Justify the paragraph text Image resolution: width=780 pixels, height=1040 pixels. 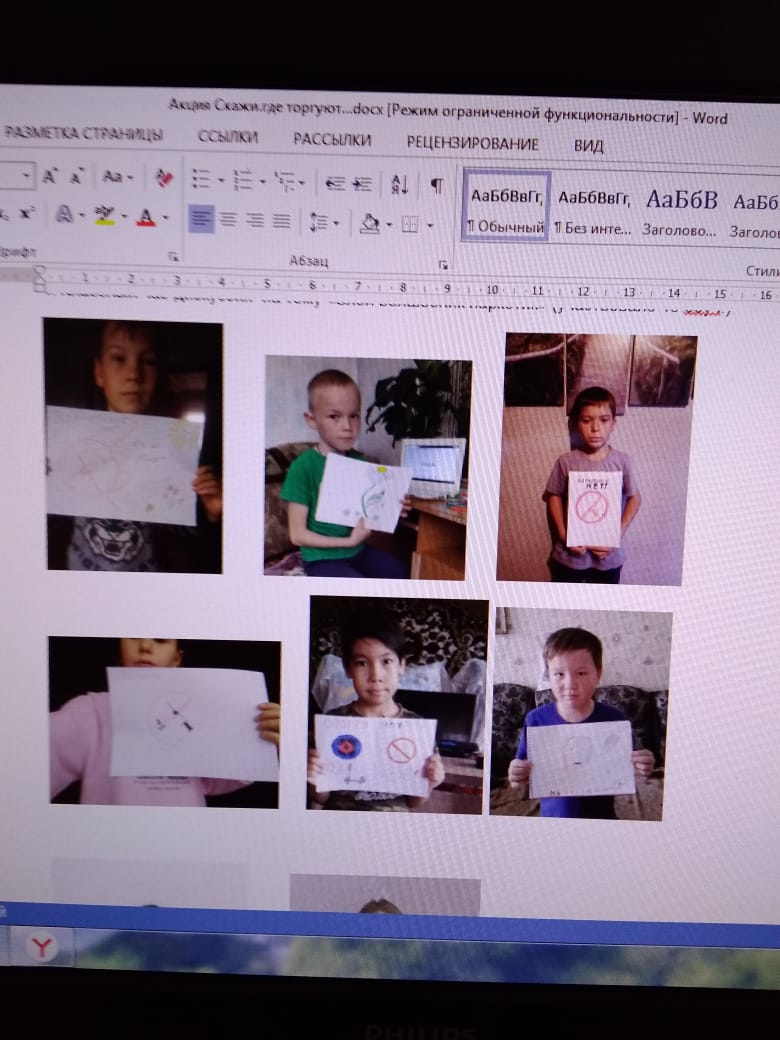coord(282,220)
